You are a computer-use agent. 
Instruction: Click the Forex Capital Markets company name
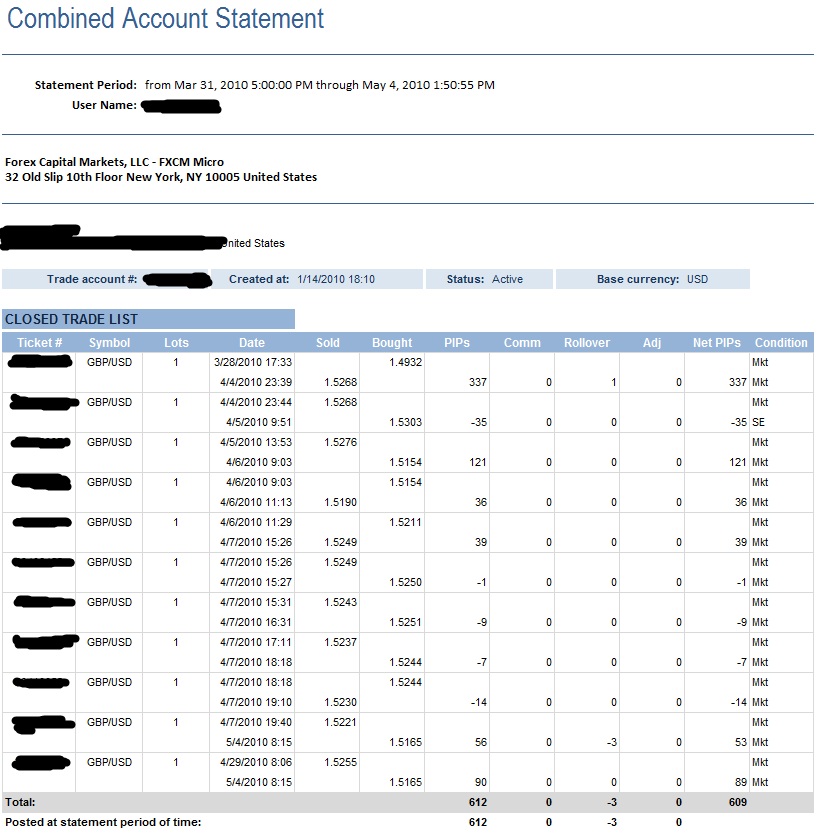tap(115, 162)
